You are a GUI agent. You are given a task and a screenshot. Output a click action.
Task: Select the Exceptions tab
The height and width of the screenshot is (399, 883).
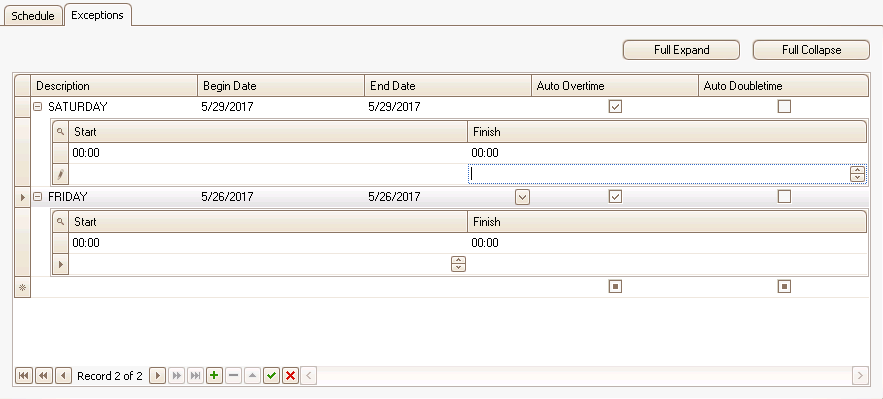click(97, 15)
